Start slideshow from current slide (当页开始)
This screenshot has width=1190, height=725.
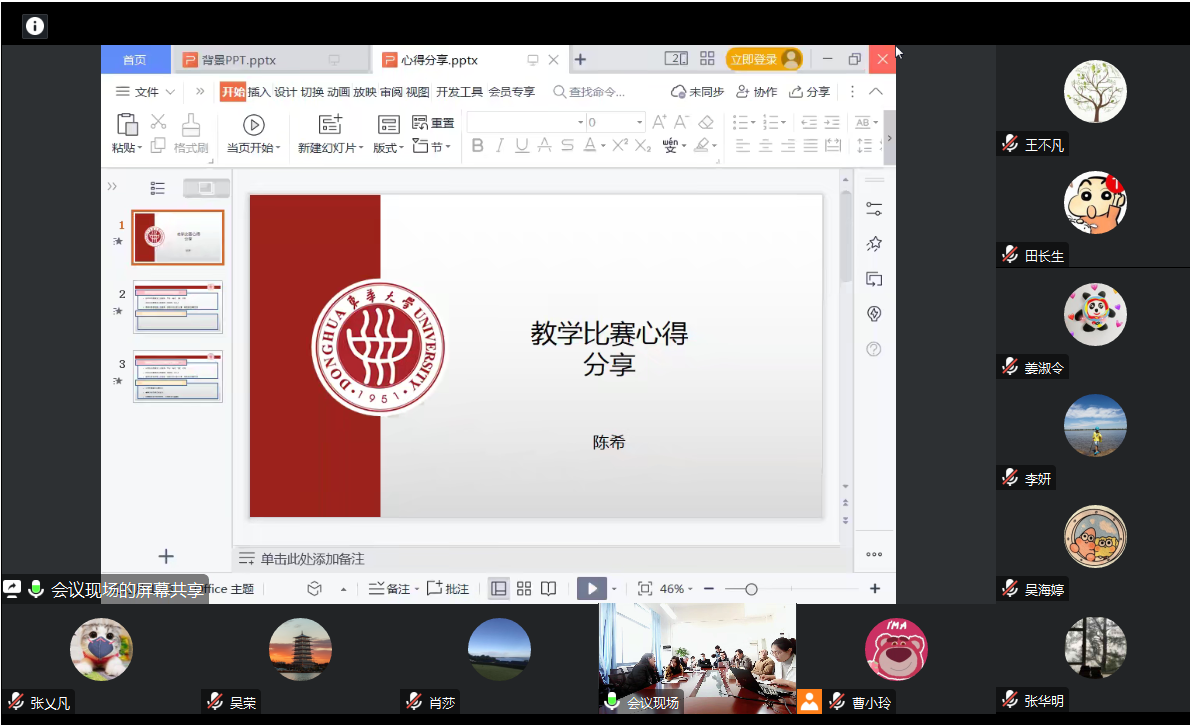(x=254, y=125)
